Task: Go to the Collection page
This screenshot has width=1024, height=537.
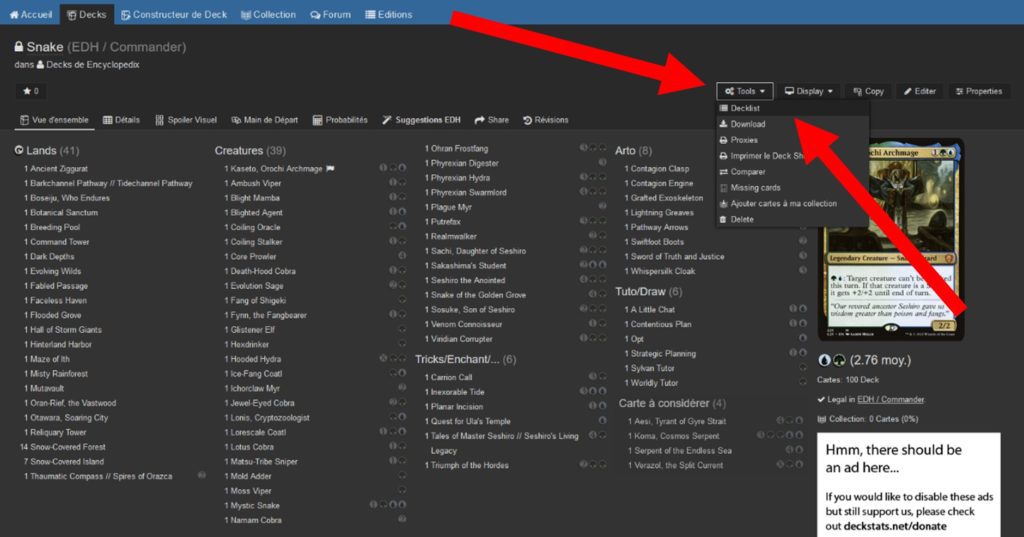Action: pos(268,14)
